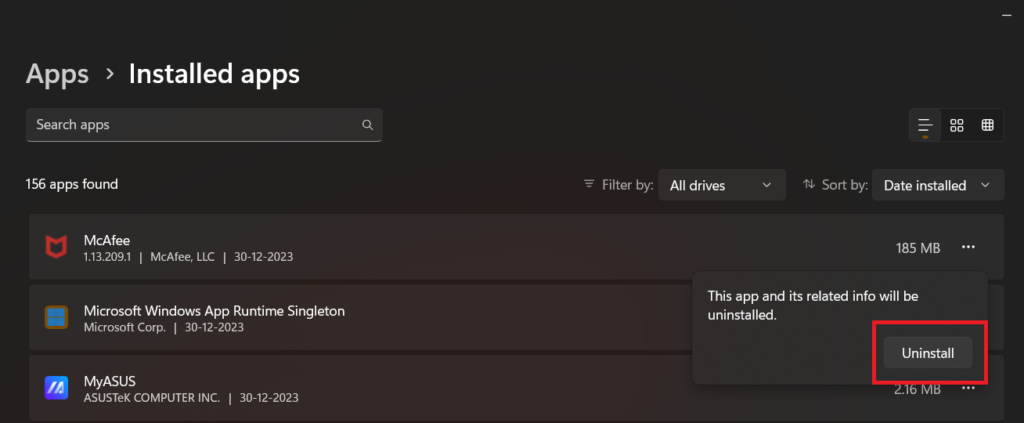
Task: Open the three-dot menu for MyASUS
Action: click(x=967, y=388)
